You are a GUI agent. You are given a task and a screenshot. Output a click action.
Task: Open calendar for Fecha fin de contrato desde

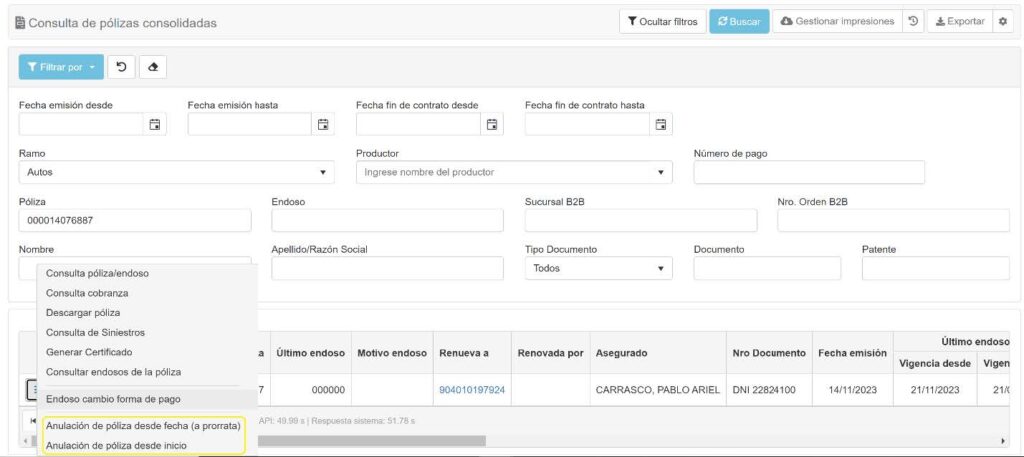pyautogui.click(x=492, y=124)
